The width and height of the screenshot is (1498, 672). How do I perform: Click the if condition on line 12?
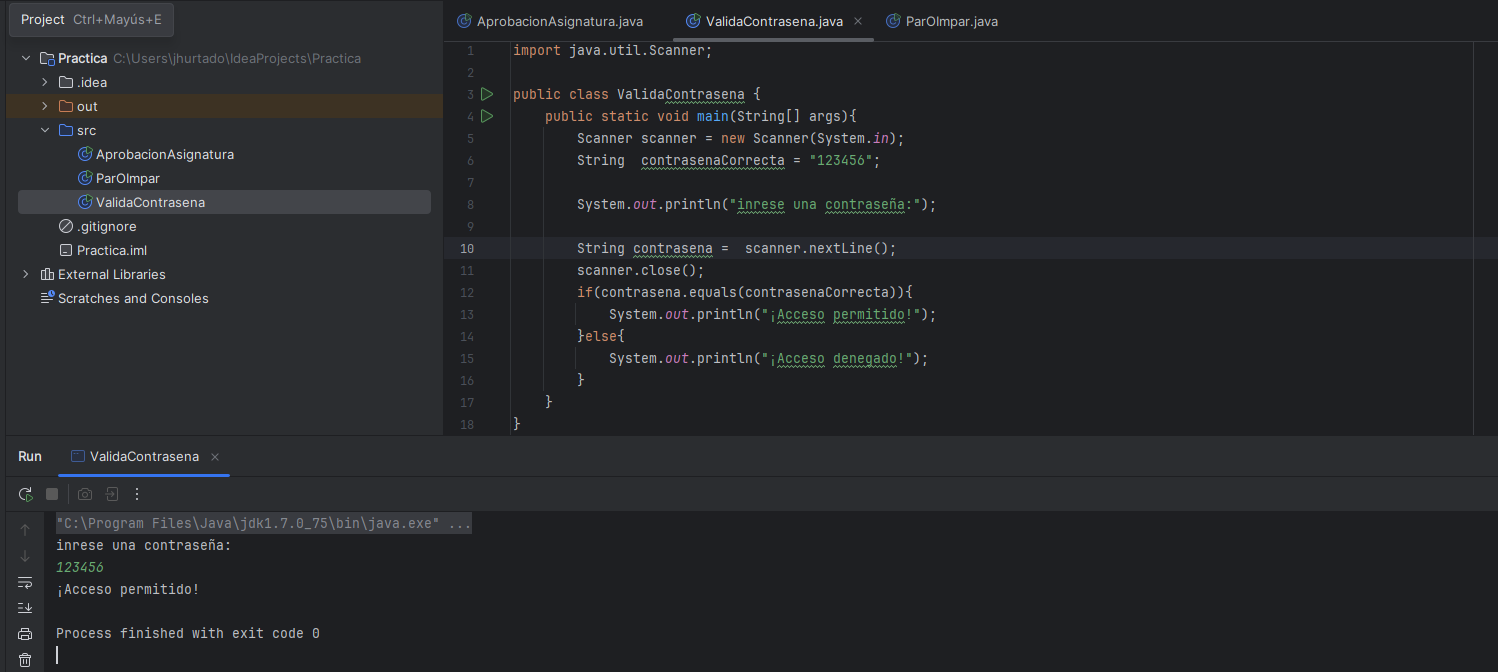tap(745, 292)
